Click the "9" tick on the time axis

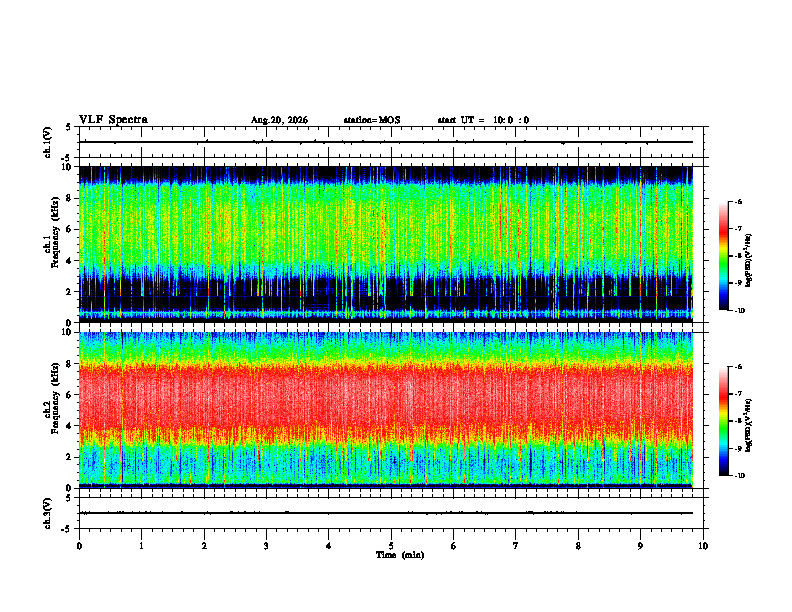pos(640,546)
